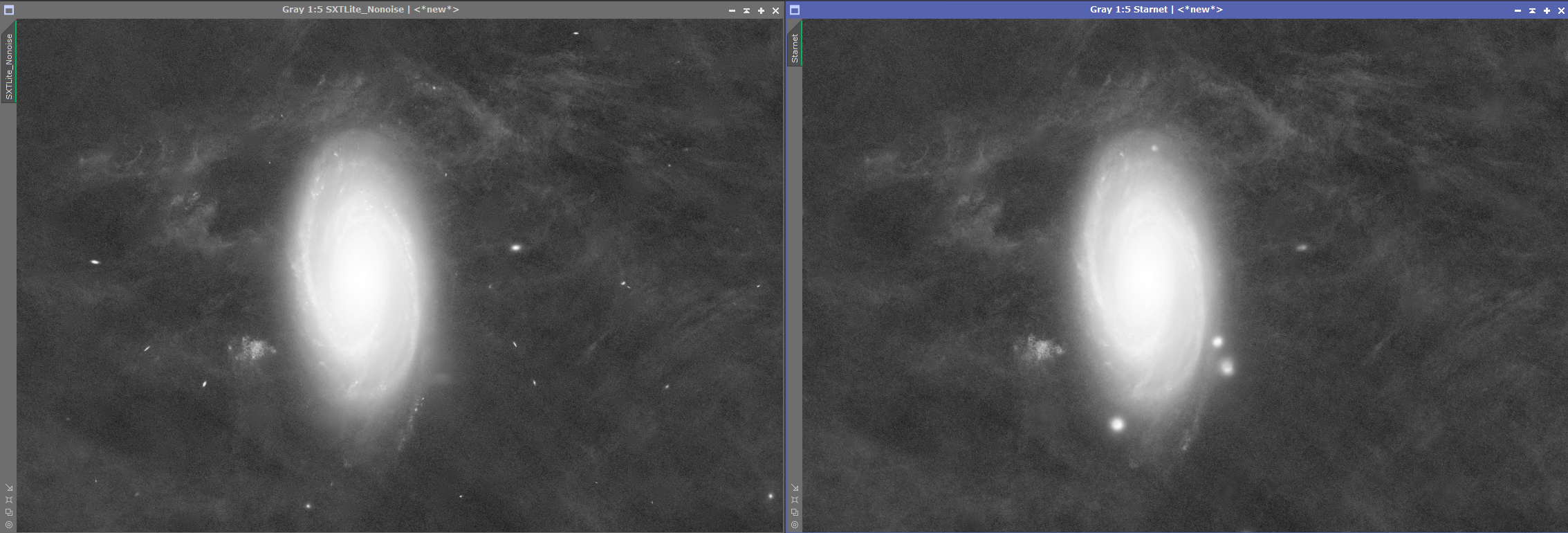1568x533 pixels.
Task: Click the diagonal arrow icon in SXTLite_Nonoise window
Action: [9, 487]
